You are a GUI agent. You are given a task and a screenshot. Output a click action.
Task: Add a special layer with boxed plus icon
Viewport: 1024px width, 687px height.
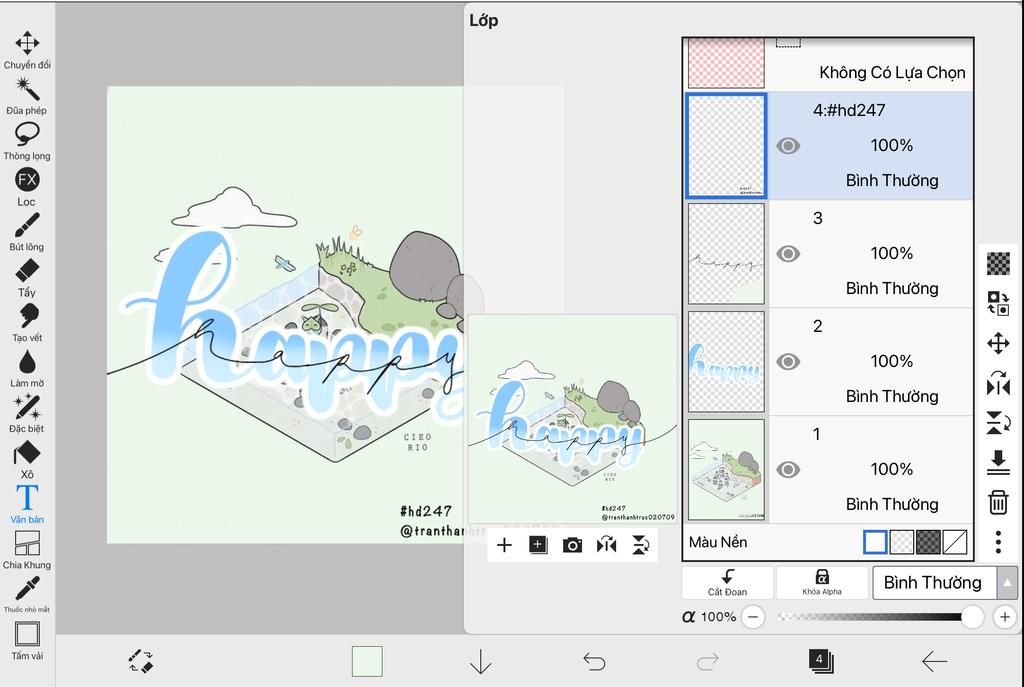click(x=538, y=545)
